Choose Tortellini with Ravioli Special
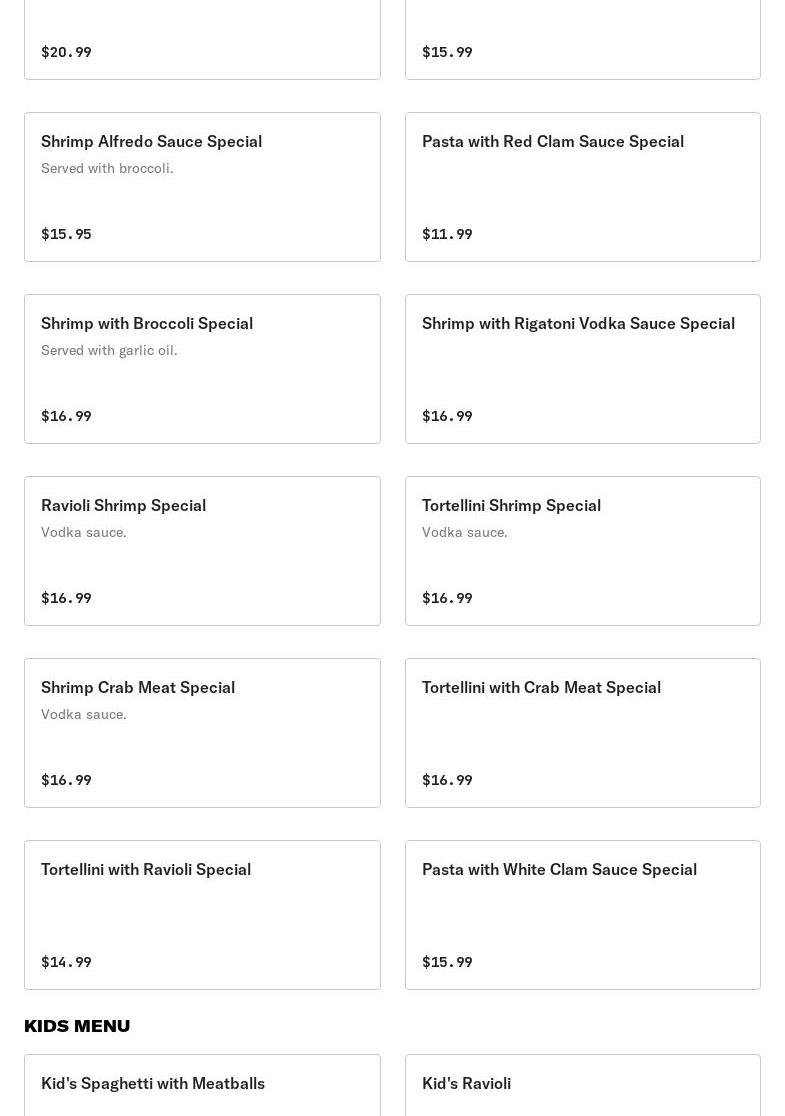The image size is (785, 1116). (202, 915)
